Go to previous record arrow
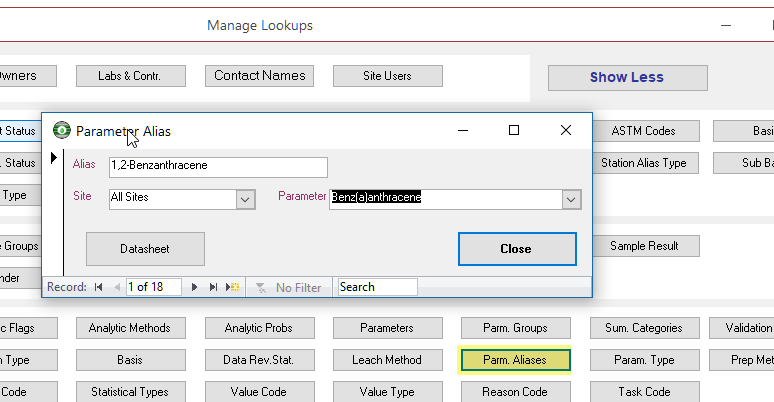Viewport: 774px width, 402px height. (117, 287)
